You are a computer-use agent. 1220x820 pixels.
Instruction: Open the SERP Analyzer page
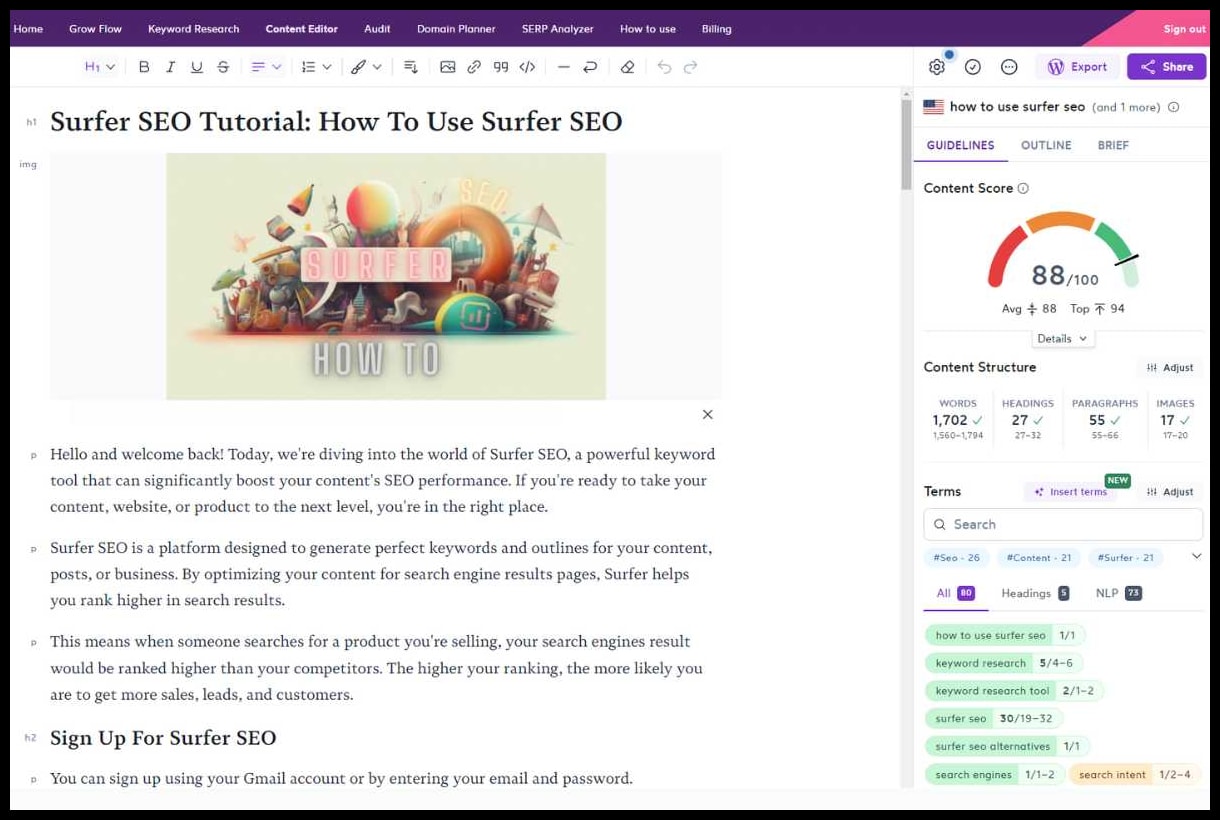pyautogui.click(x=558, y=29)
